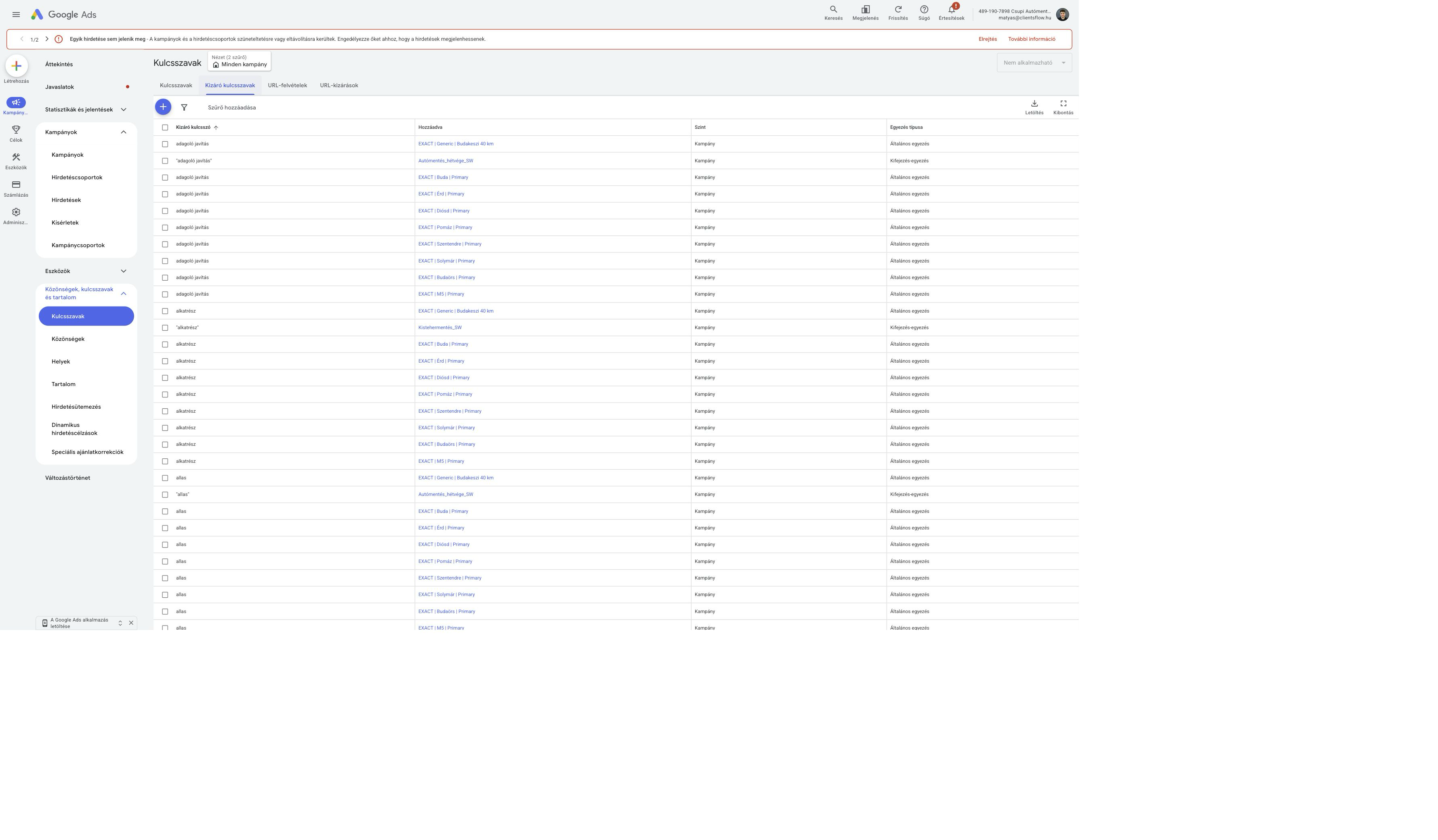Image resolution: width=1438 pixels, height=840 pixels.
Task: Click the Google Ads logo
Action: click(x=63, y=15)
